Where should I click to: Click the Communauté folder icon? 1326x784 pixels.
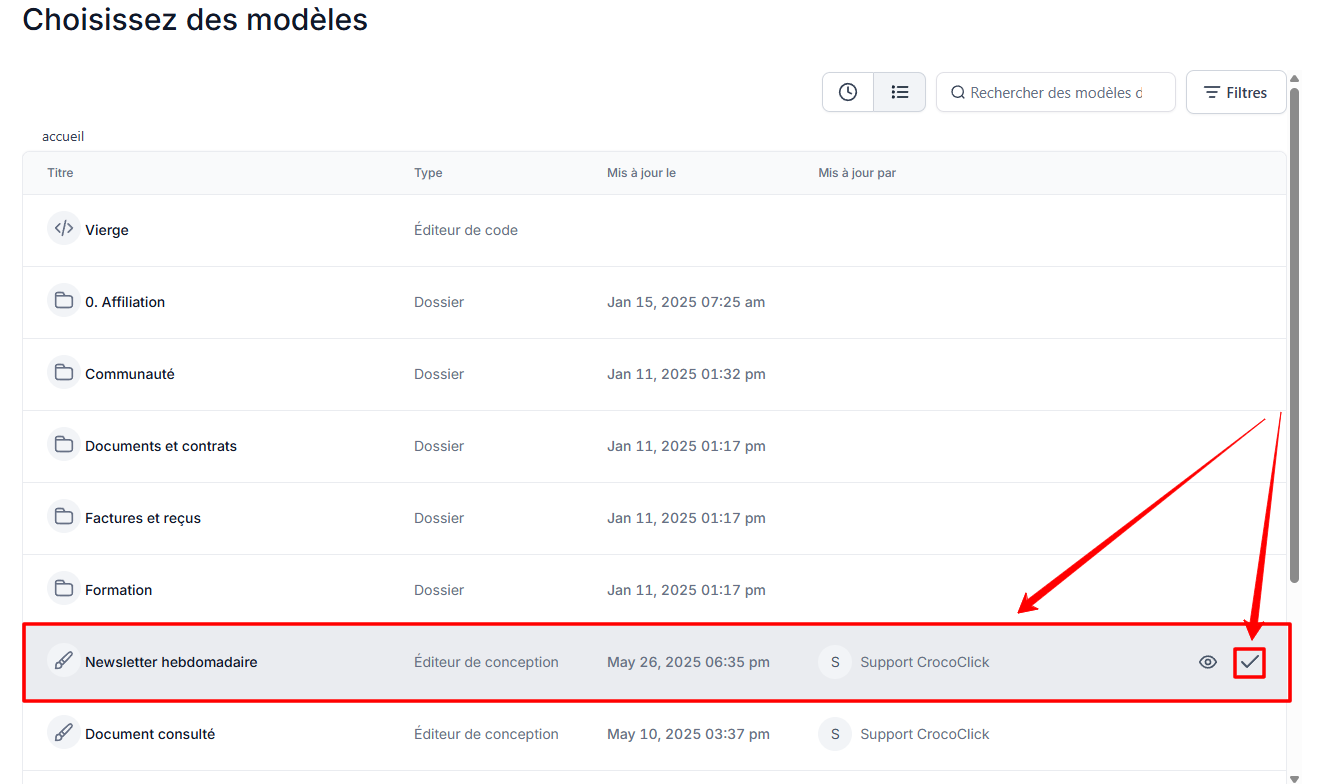click(64, 373)
